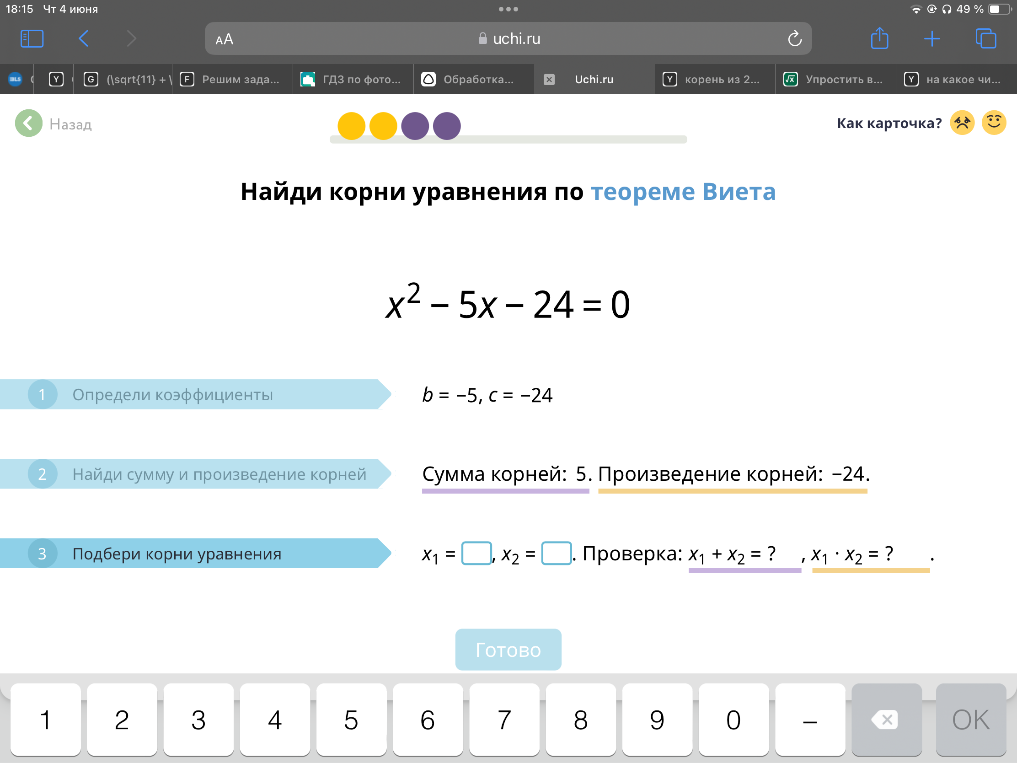Rate the card with the happy face

point(994,123)
